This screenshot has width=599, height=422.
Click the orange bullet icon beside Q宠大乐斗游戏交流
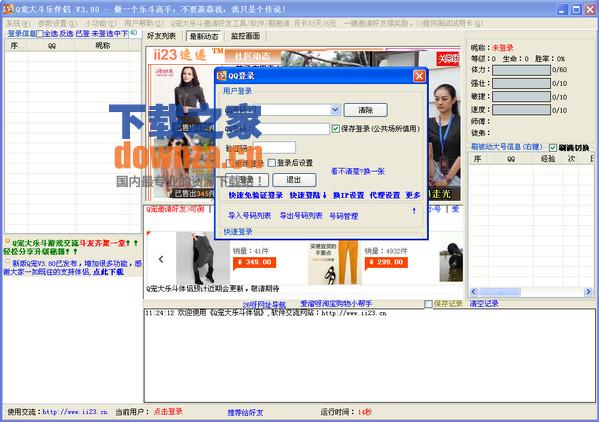click(x=7, y=241)
